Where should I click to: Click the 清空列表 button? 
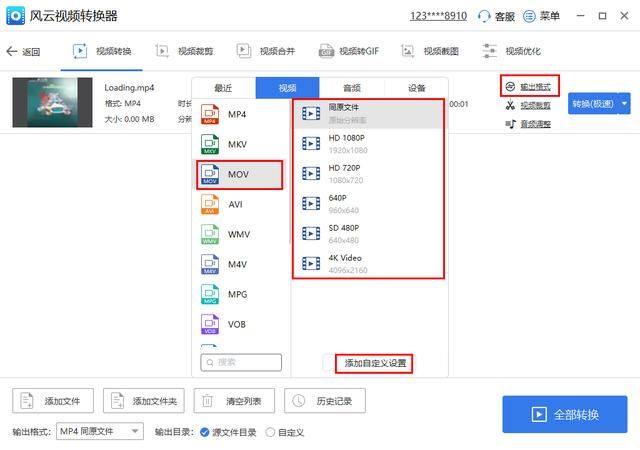[234, 401]
